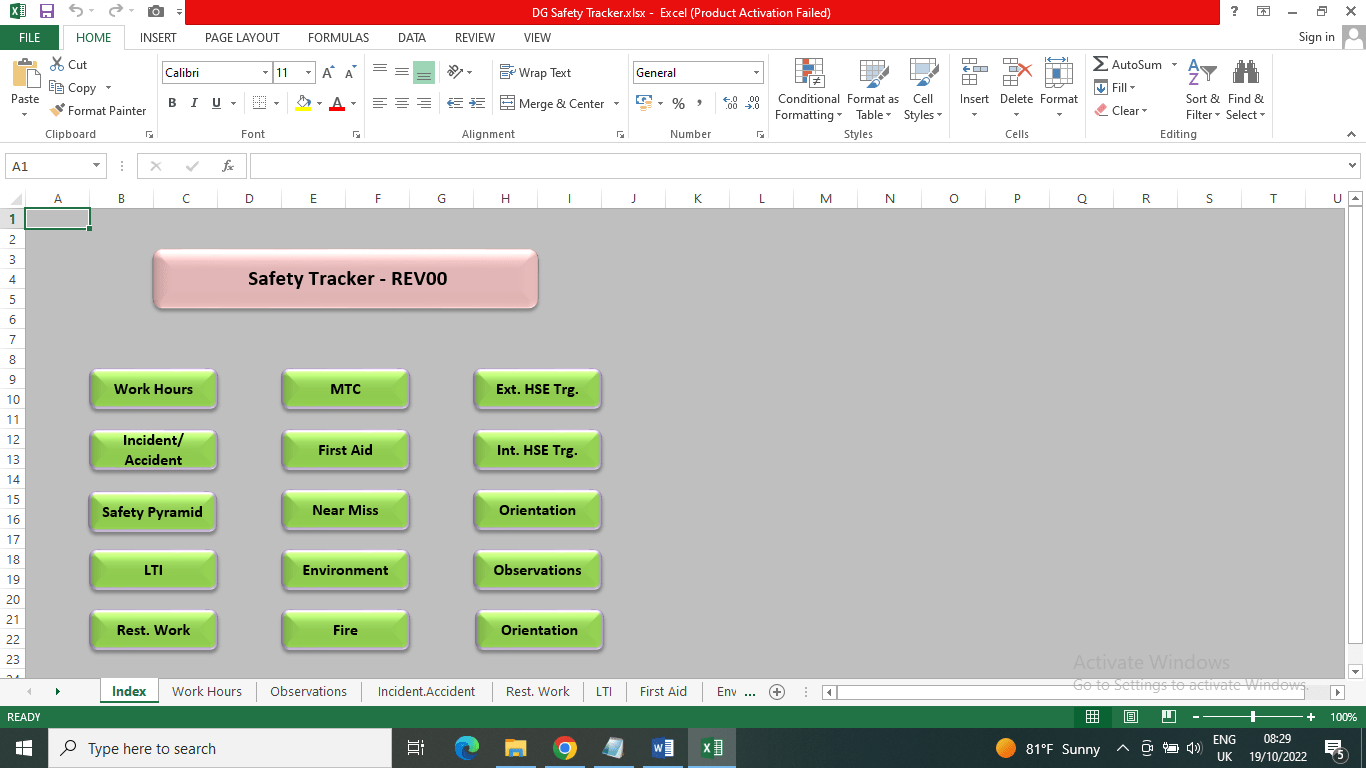Click the Windows taskbar search box

[x=220, y=748]
